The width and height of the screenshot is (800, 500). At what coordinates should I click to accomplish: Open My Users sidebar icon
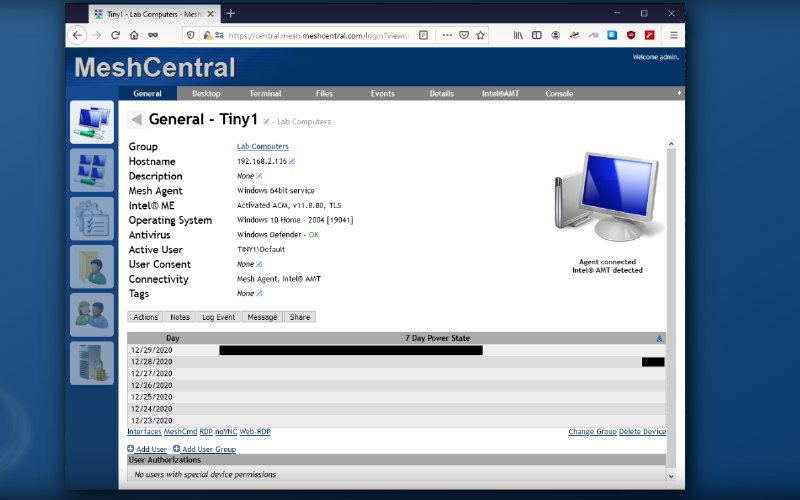[92, 315]
